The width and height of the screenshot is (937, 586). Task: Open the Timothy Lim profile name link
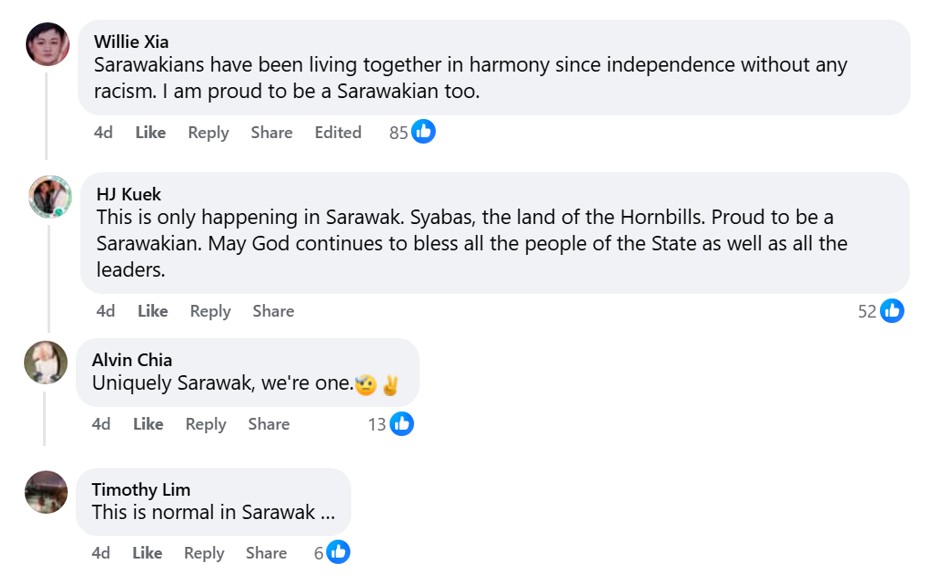pyautogui.click(x=141, y=489)
